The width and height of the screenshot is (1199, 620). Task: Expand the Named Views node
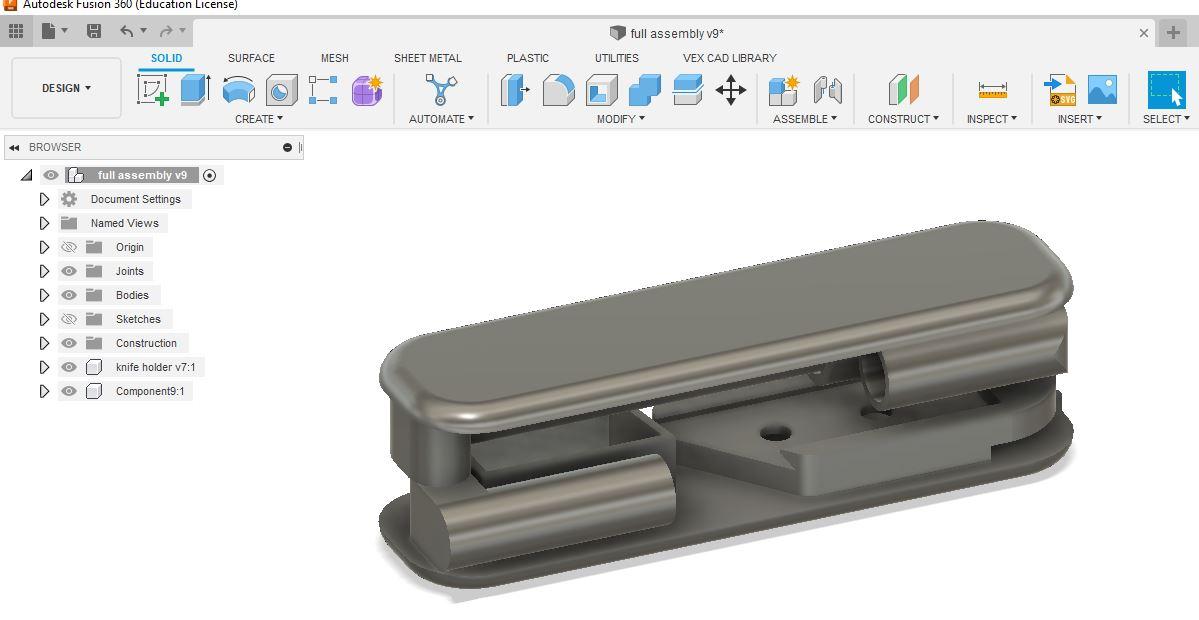pyautogui.click(x=44, y=223)
